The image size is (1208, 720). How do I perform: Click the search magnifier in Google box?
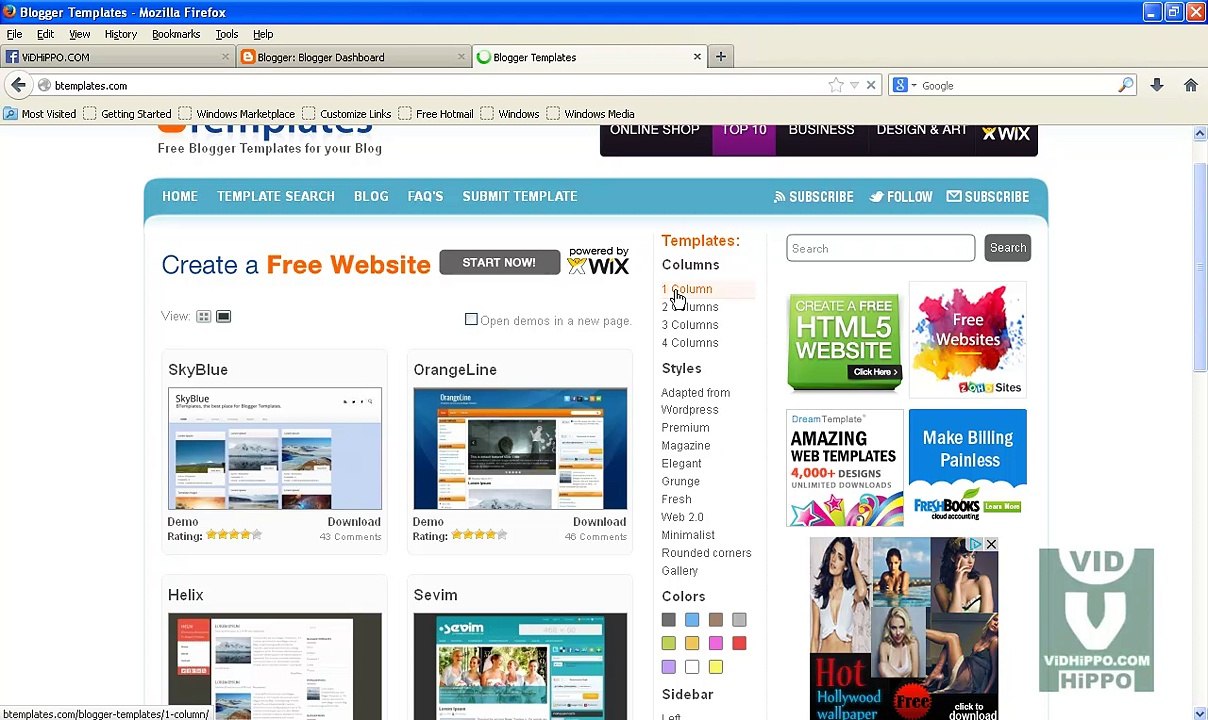click(x=1126, y=86)
